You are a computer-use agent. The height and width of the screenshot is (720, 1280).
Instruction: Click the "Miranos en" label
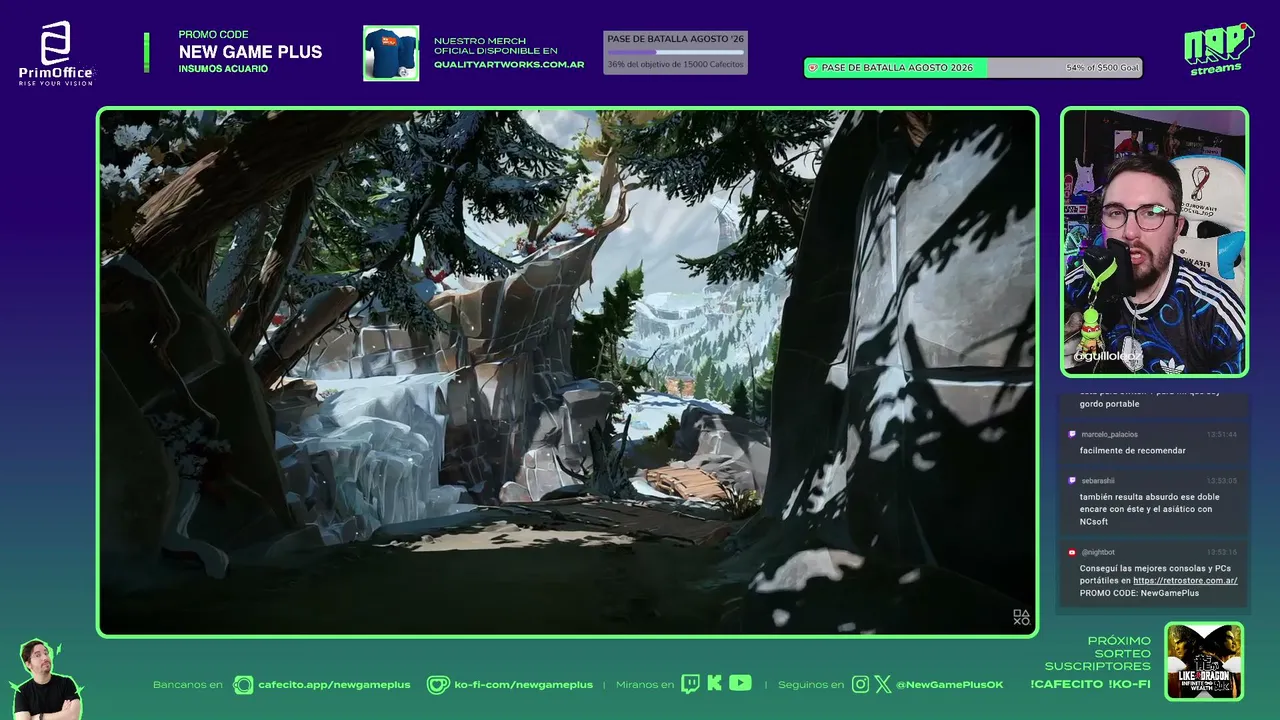(645, 685)
